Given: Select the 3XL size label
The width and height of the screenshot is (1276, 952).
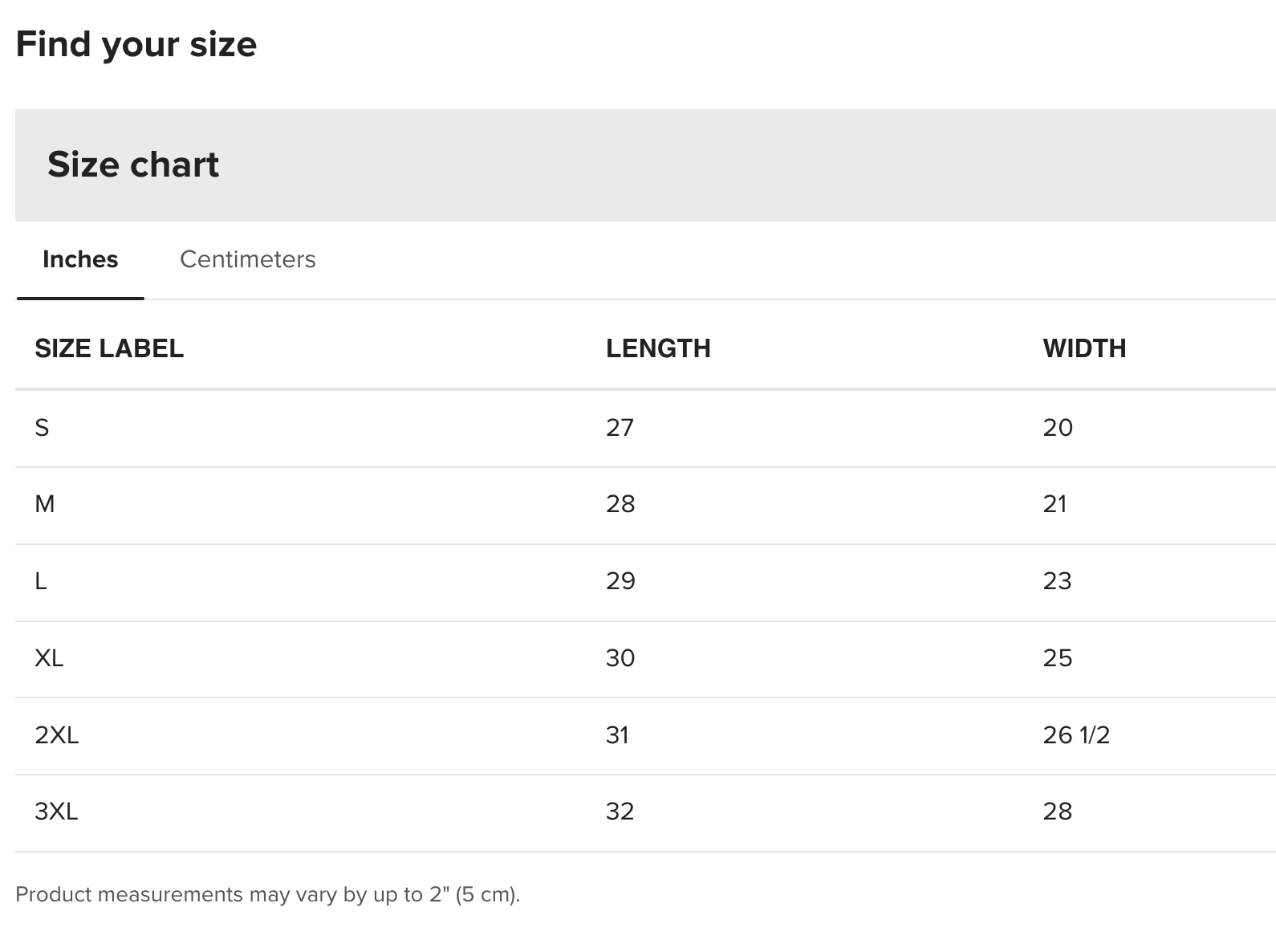Looking at the screenshot, I should tap(56, 812).
